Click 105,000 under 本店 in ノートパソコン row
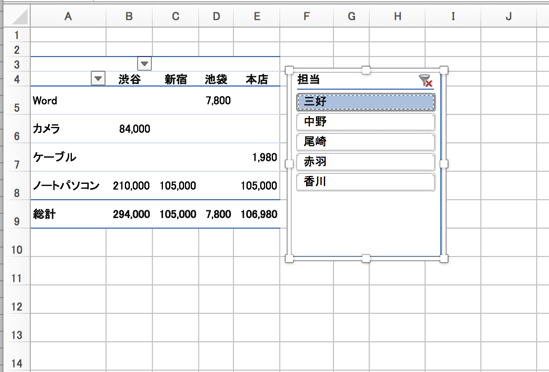Image resolution: width=549 pixels, height=372 pixels. coord(259,186)
